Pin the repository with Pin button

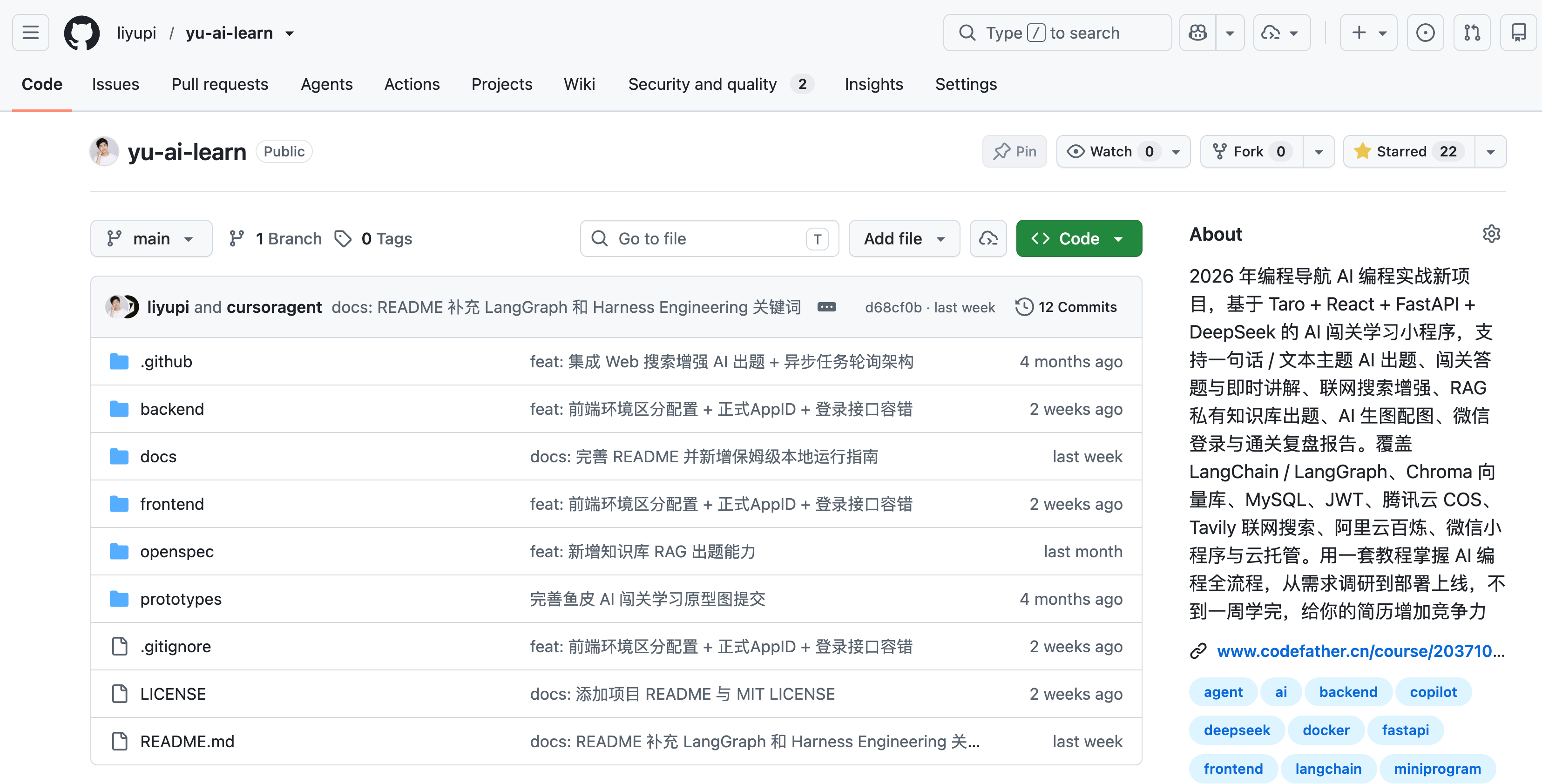tap(1014, 151)
